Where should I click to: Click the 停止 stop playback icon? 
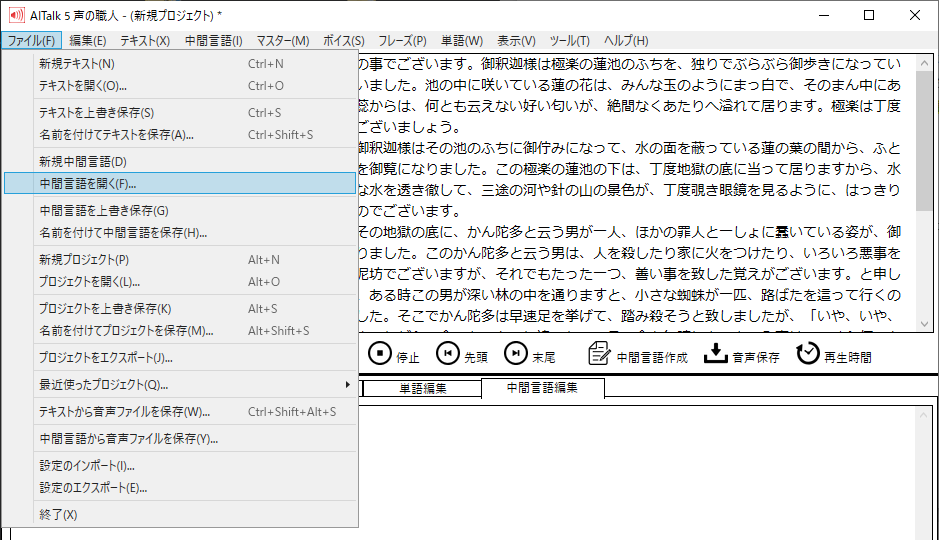(380, 353)
